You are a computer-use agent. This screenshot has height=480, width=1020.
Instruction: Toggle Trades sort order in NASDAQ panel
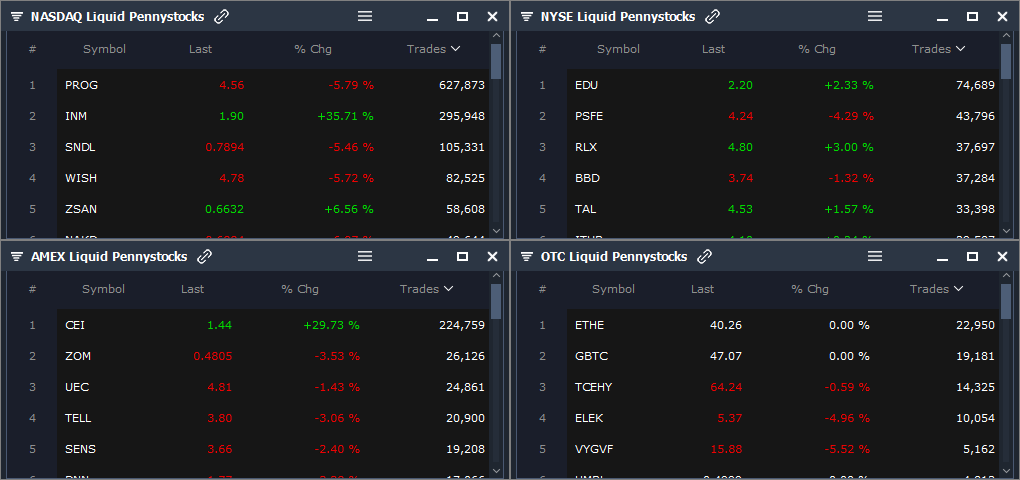(433, 49)
